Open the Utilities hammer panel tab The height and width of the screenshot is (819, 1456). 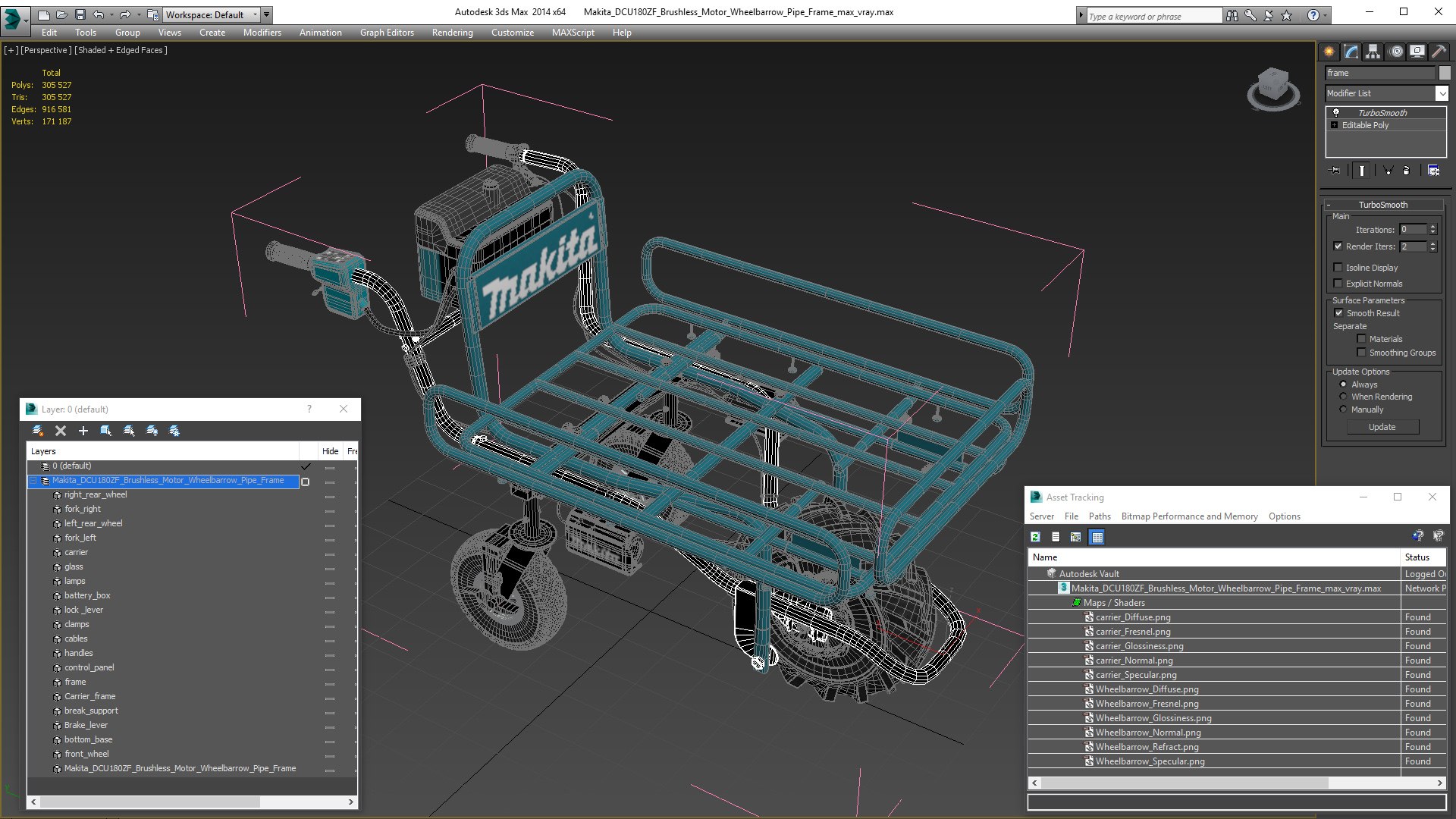click(x=1439, y=52)
